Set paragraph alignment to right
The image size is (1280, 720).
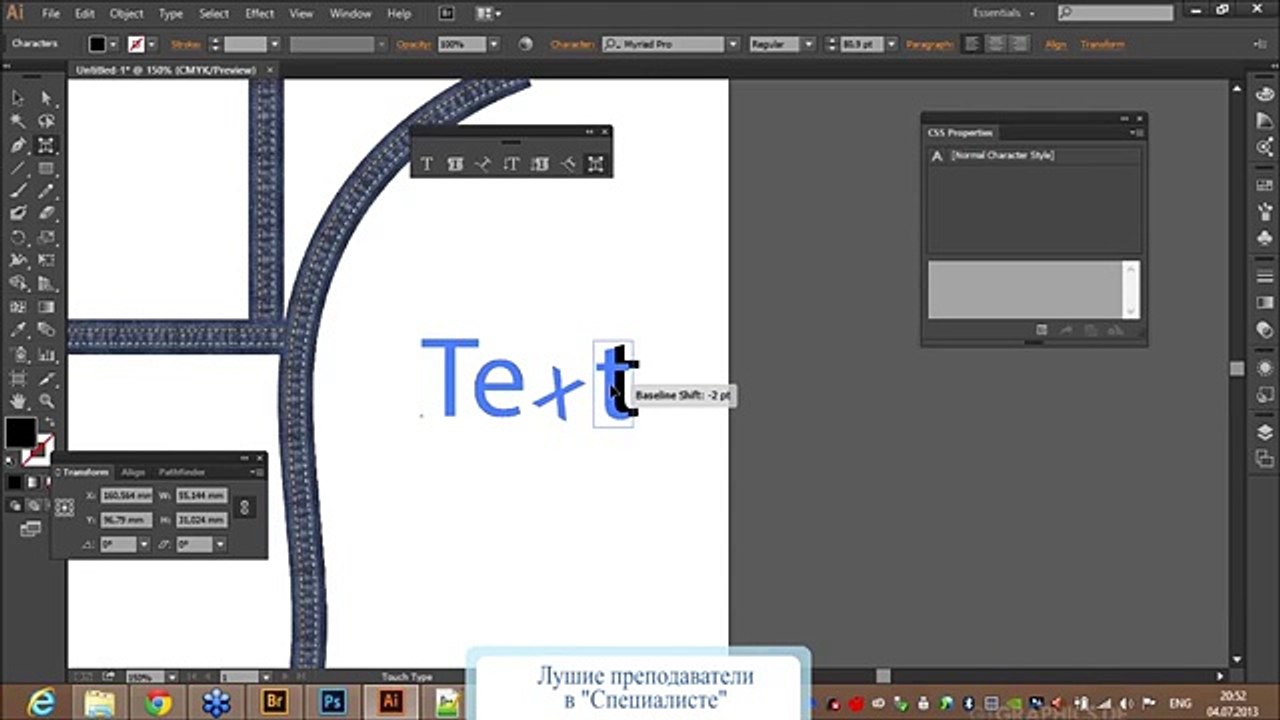pyautogui.click(x=1019, y=44)
